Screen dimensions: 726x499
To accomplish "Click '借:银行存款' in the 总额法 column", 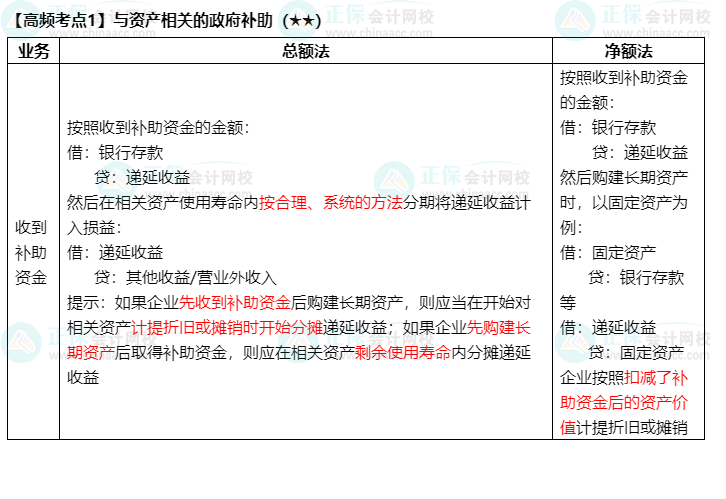I will (115, 153).
